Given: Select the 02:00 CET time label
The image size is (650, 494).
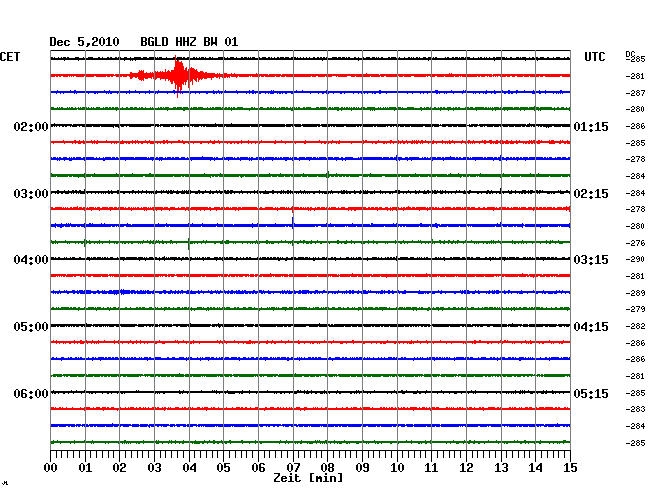Looking at the screenshot, I should click(x=31, y=127).
